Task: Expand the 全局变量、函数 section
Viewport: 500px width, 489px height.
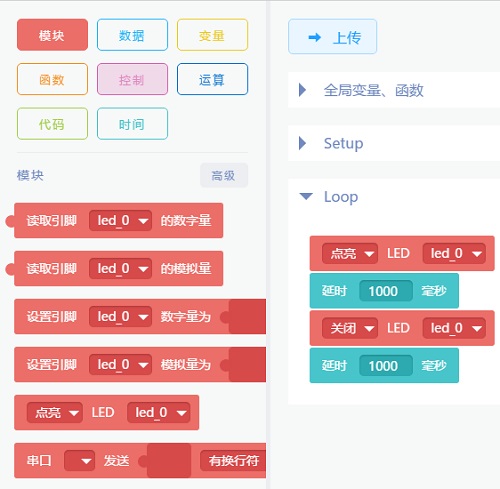Action: [303, 90]
